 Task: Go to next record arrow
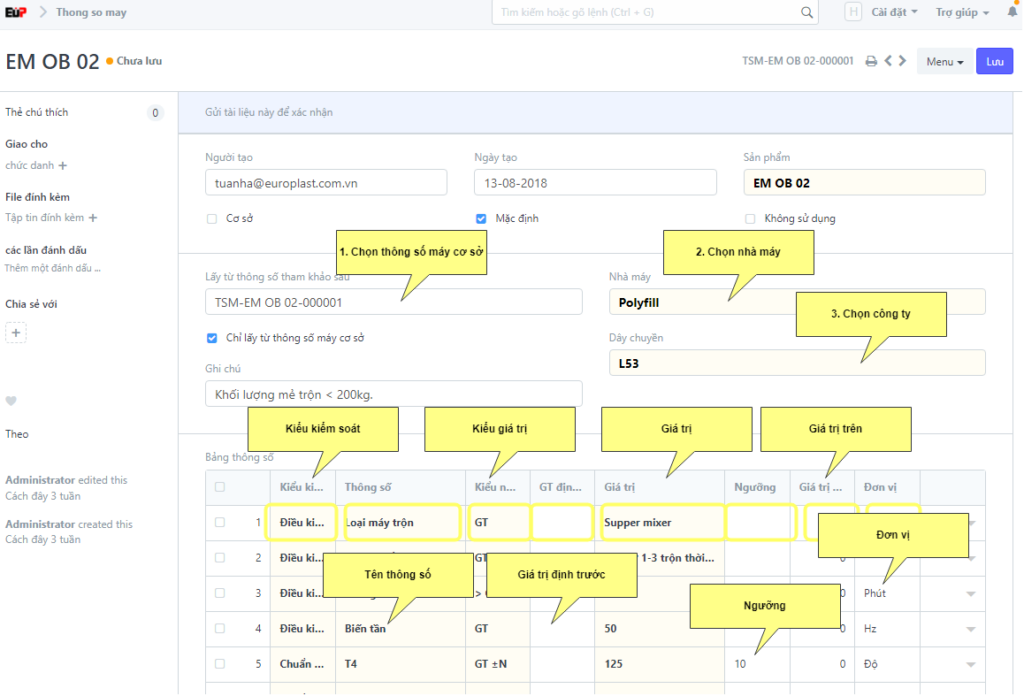click(x=903, y=61)
